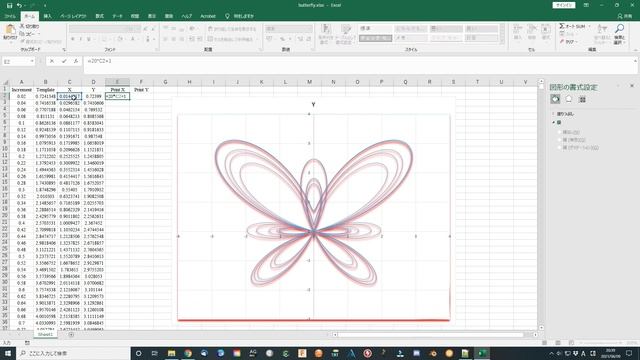Switch to the Help ribbon tab
This screenshot has width=640, height=360.
(x=187, y=16)
